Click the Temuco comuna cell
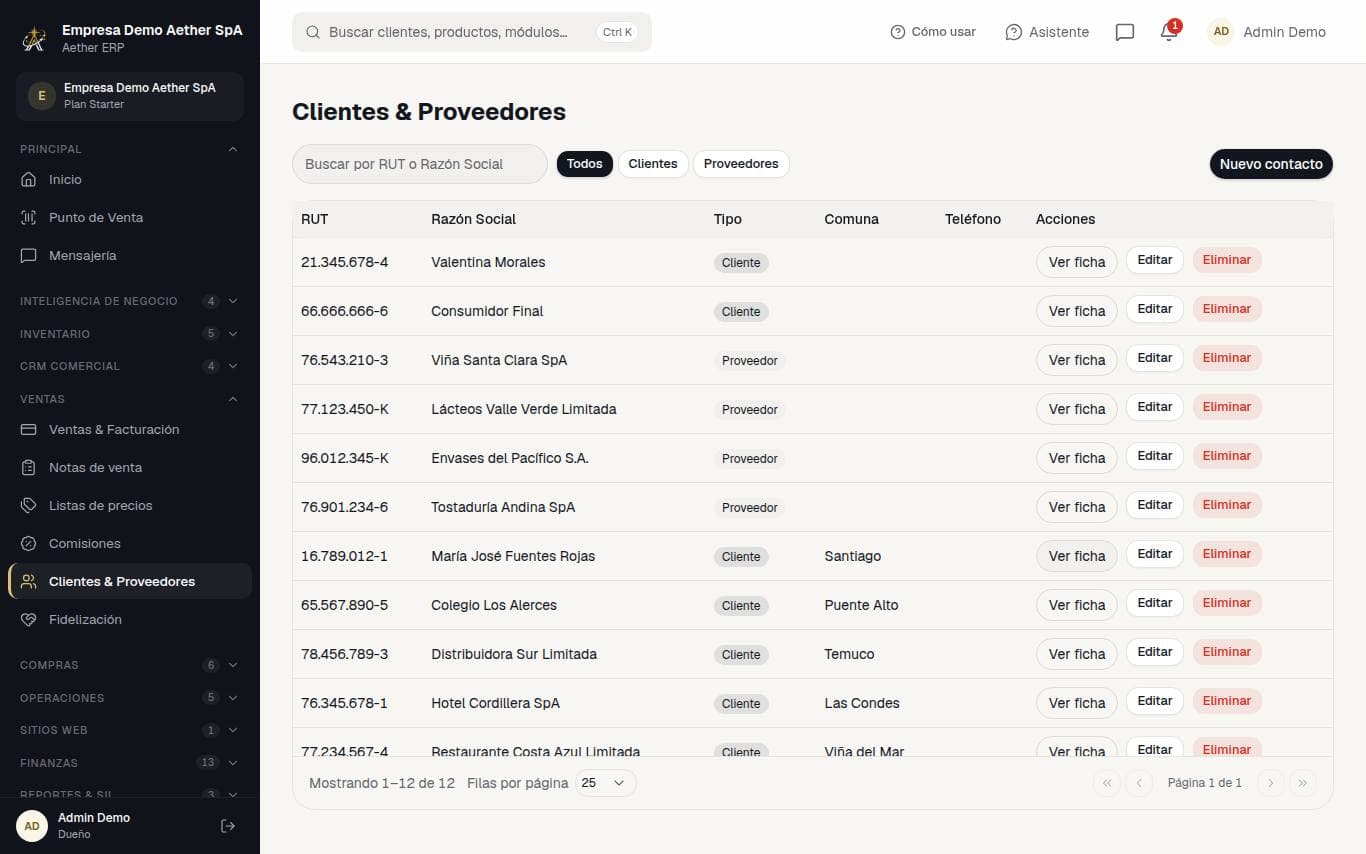Image resolution: width=1366 pixels, height=854 pixels. click(x=849, y=654)
